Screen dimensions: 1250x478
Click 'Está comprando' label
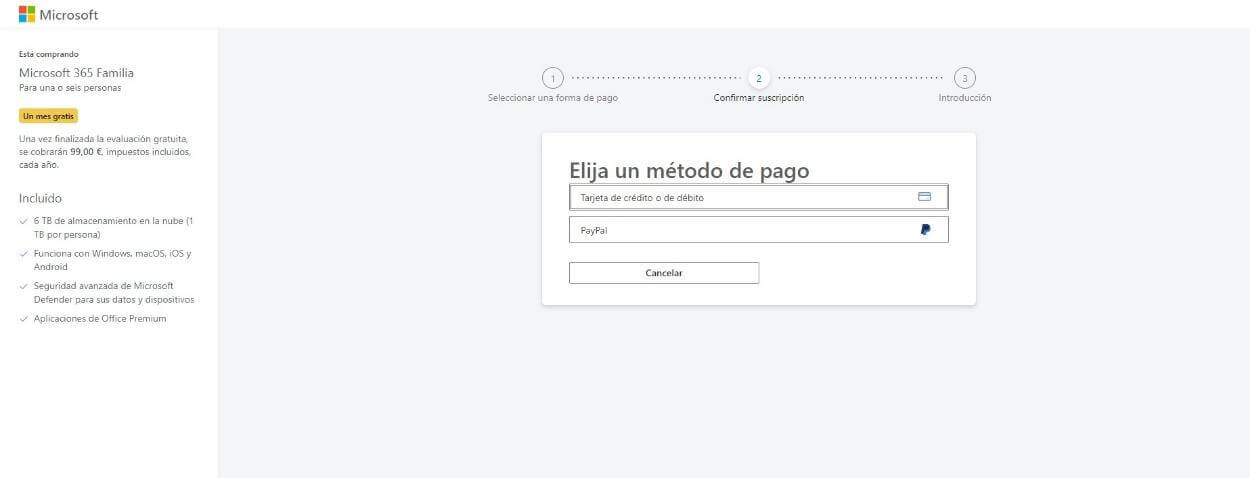[49, 54]
